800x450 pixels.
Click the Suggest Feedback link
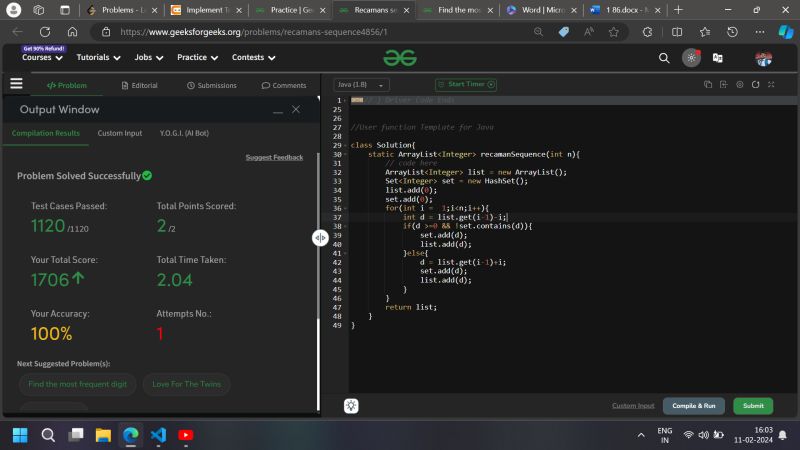[x=274, y=157]
